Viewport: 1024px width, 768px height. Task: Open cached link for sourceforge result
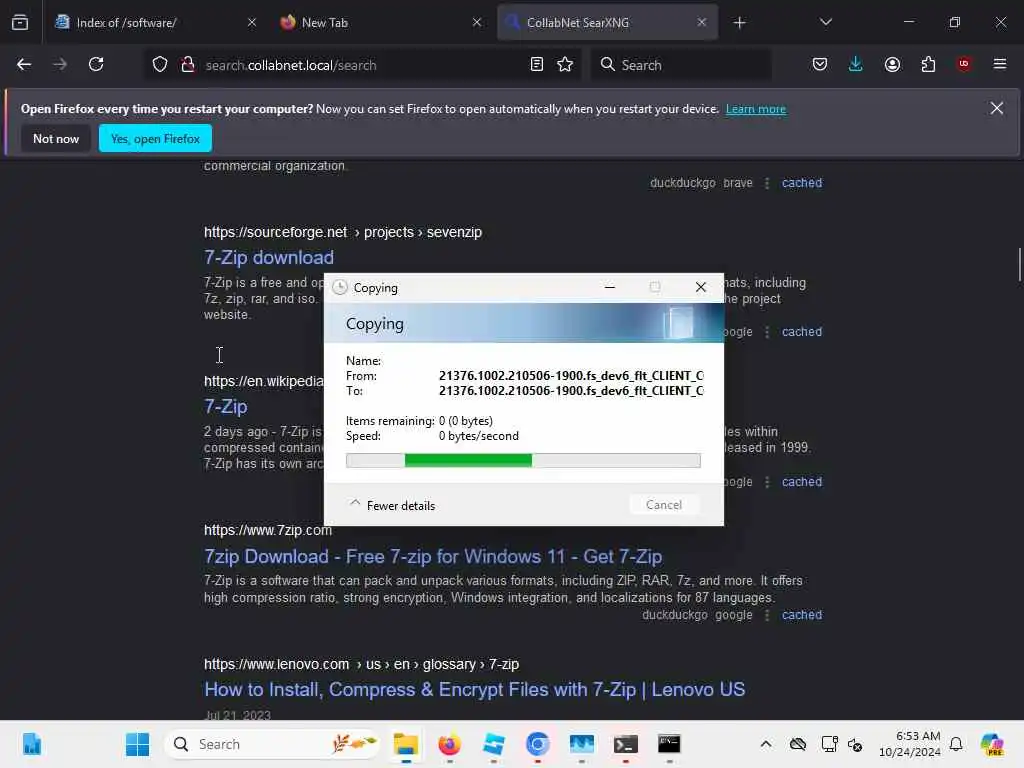802,332
